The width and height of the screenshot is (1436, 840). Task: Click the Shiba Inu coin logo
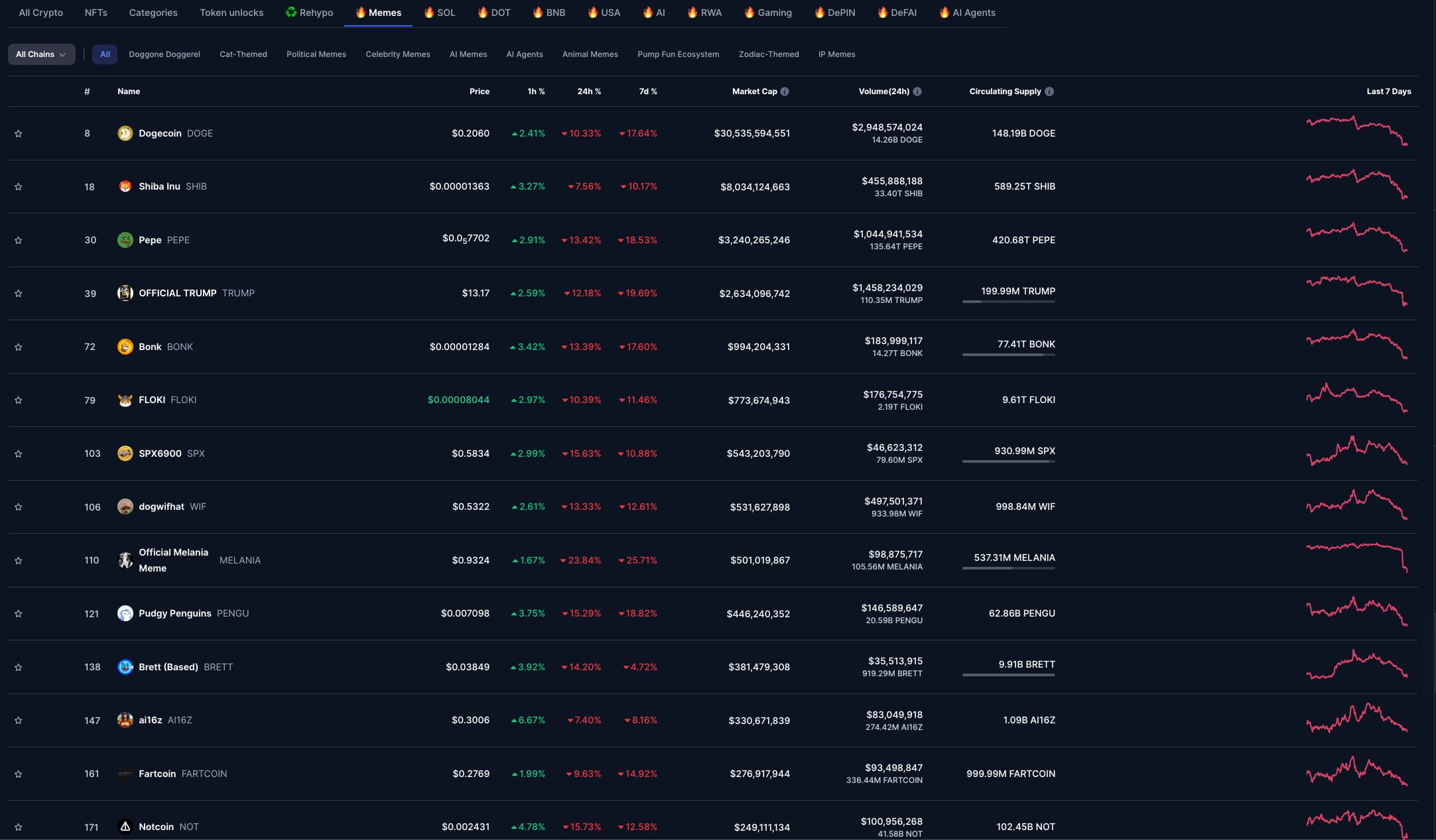click(125, 186)
